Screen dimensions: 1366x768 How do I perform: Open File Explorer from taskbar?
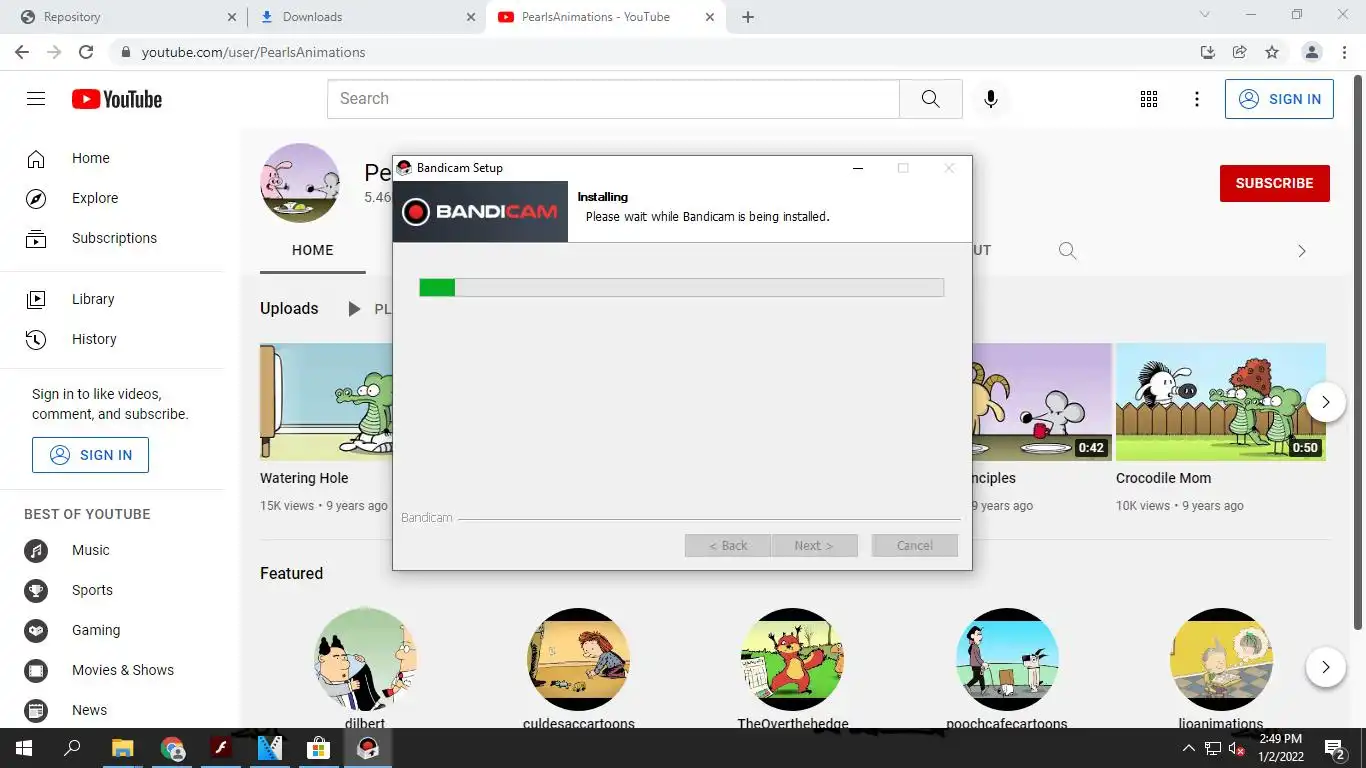coord(122,748)
